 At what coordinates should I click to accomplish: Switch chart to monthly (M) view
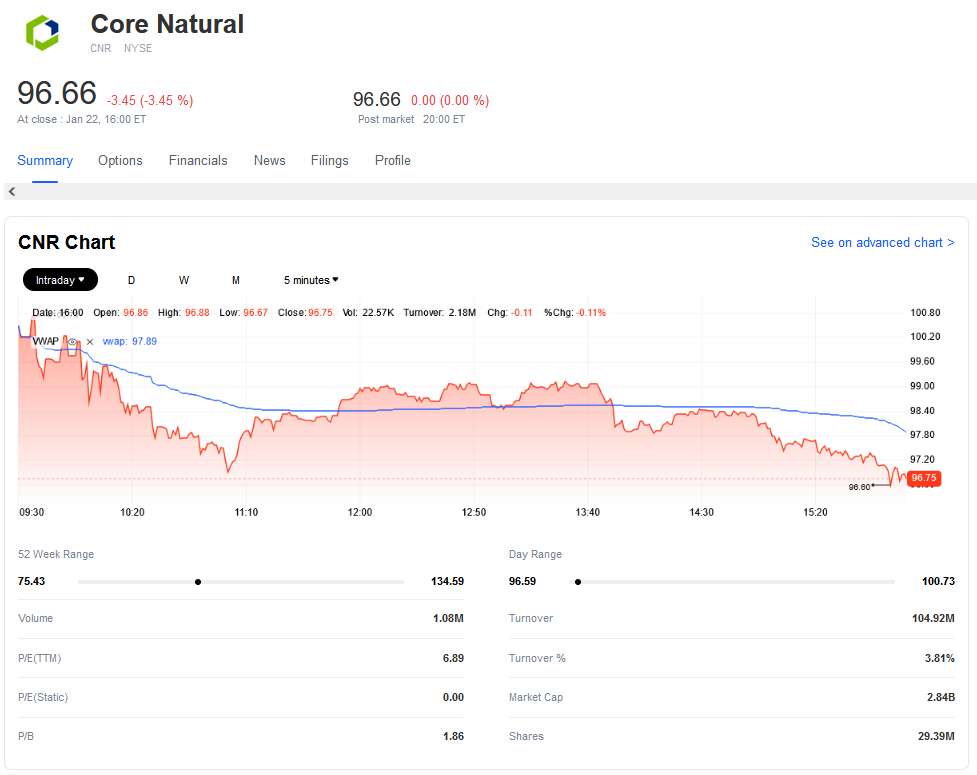pos(236,280)
